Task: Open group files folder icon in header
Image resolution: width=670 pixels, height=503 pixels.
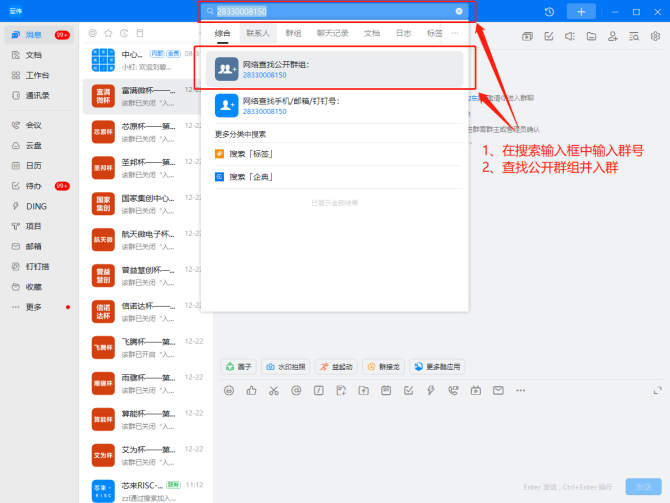Action: [x=591, y=36]
